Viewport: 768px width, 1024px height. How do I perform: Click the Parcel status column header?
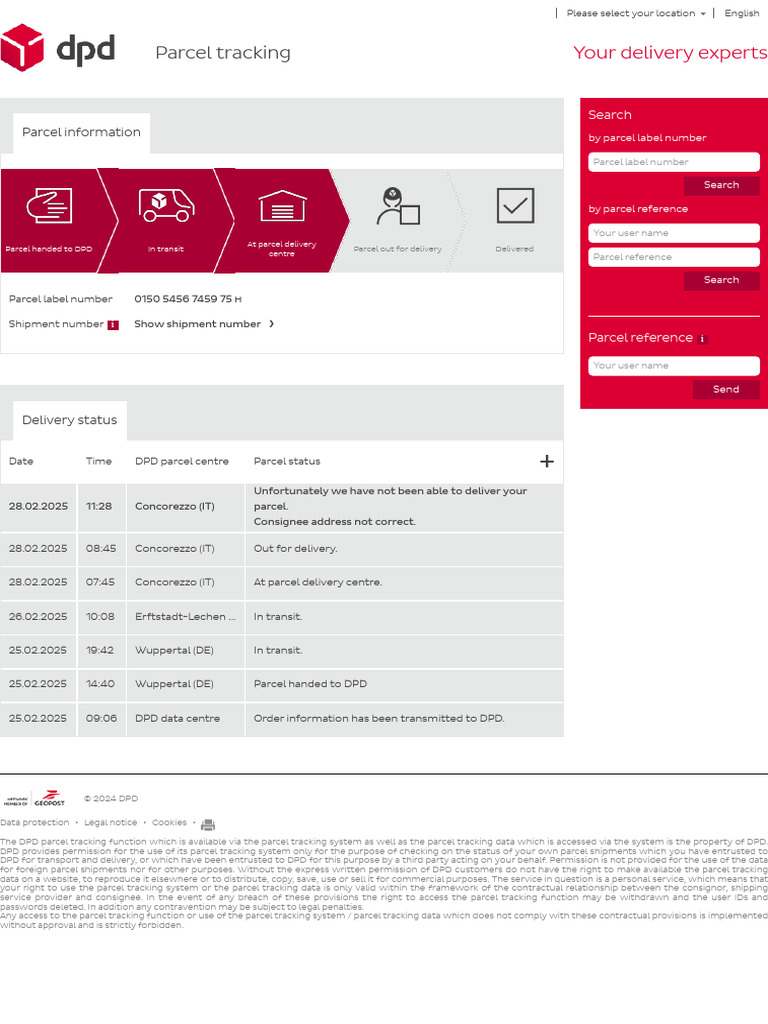287,462
